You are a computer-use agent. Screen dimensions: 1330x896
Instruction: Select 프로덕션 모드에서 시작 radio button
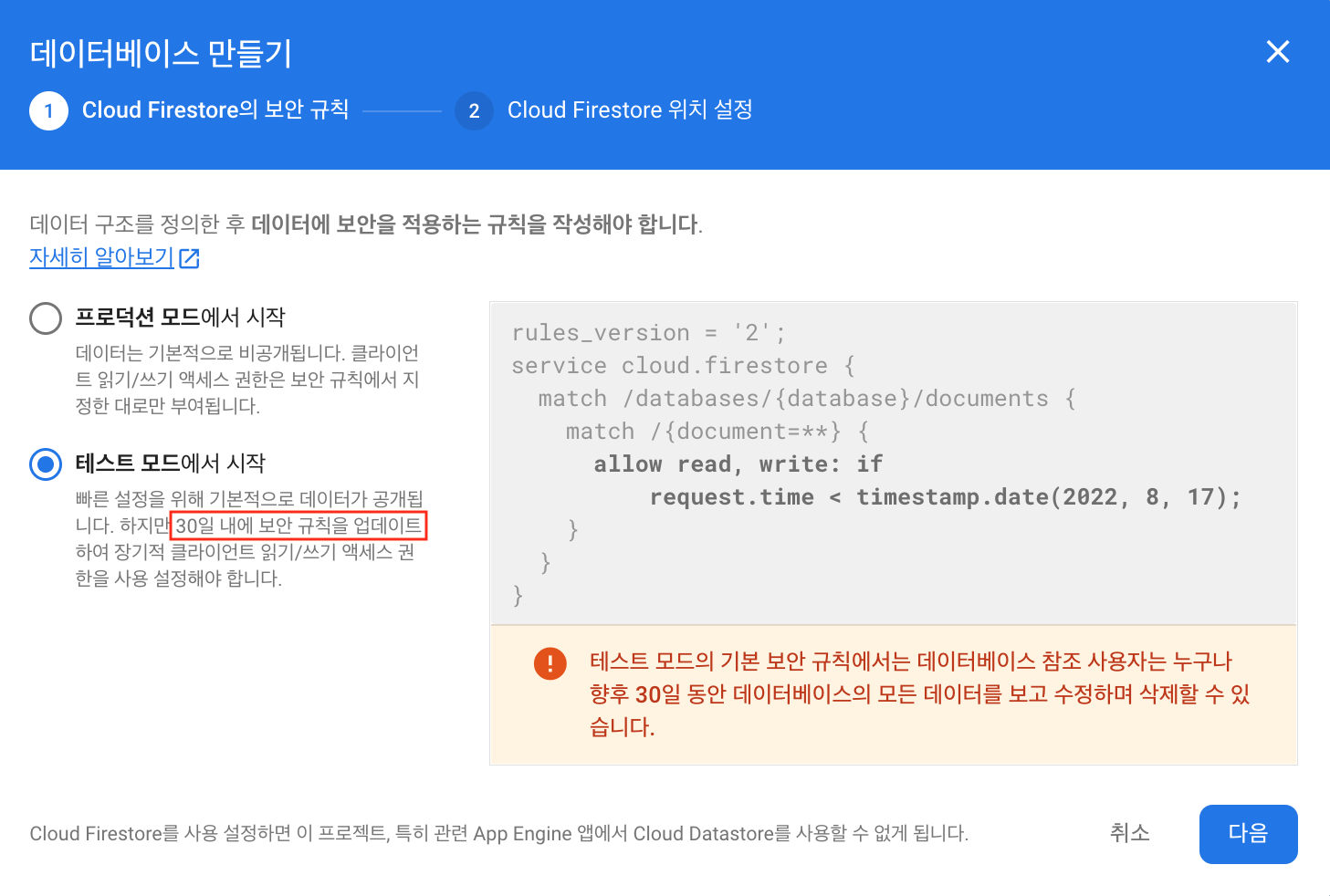[46, 318]
